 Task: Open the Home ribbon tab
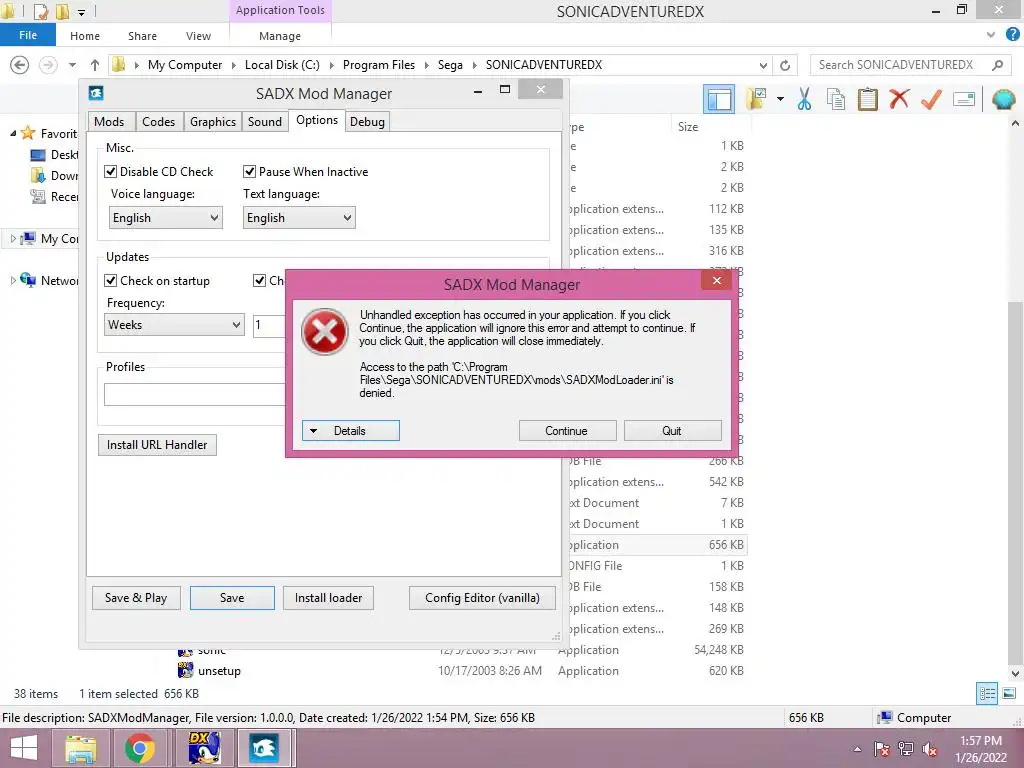click(x=85, y=36)
